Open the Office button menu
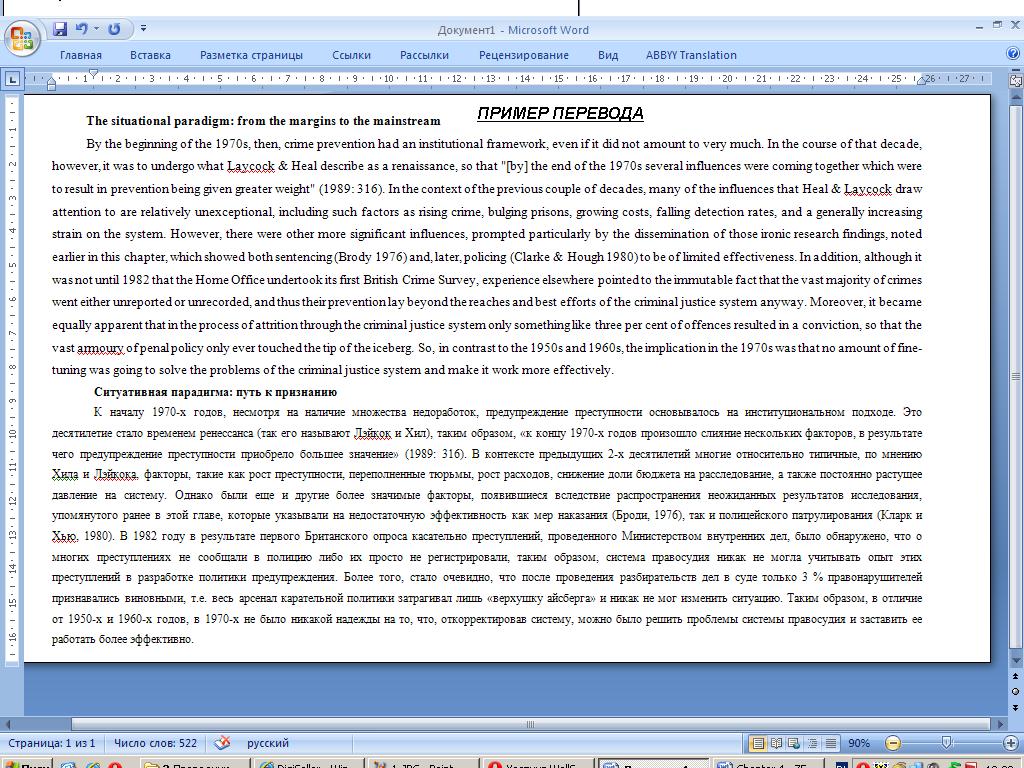 pos(21,38)
